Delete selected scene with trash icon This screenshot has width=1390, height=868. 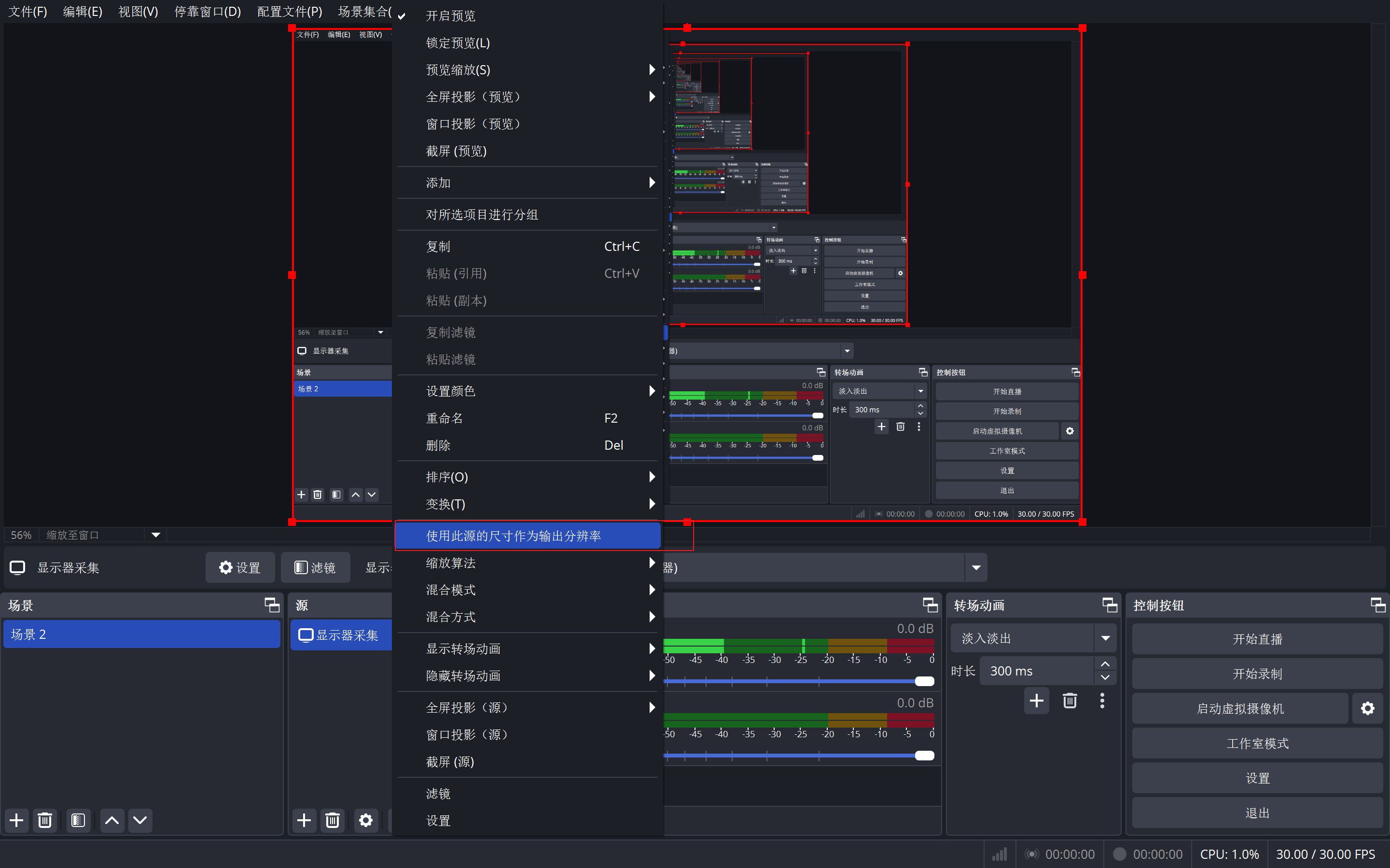tap(45, 820)
